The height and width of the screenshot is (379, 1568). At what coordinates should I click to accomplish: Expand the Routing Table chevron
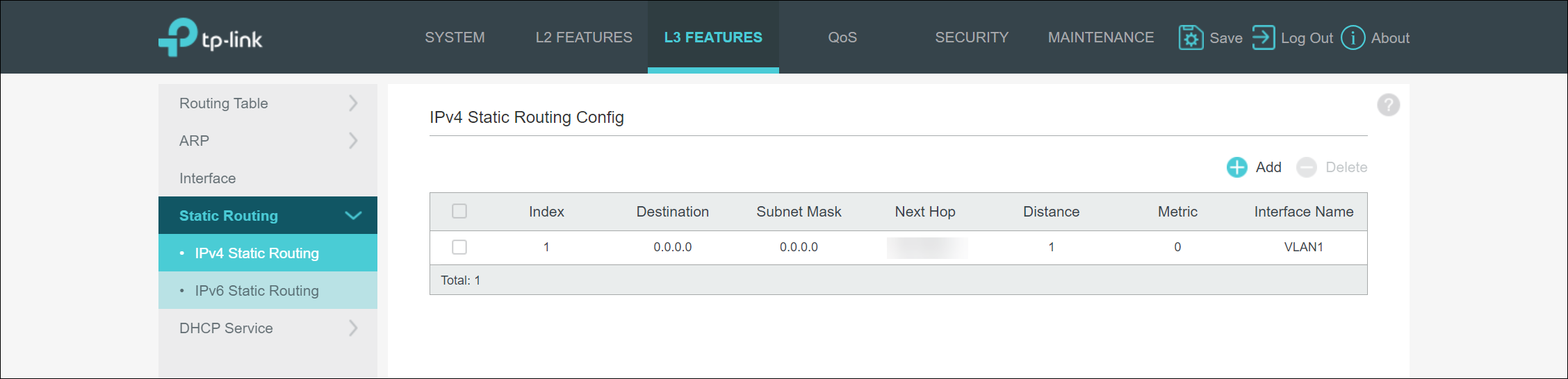point(353,103)
